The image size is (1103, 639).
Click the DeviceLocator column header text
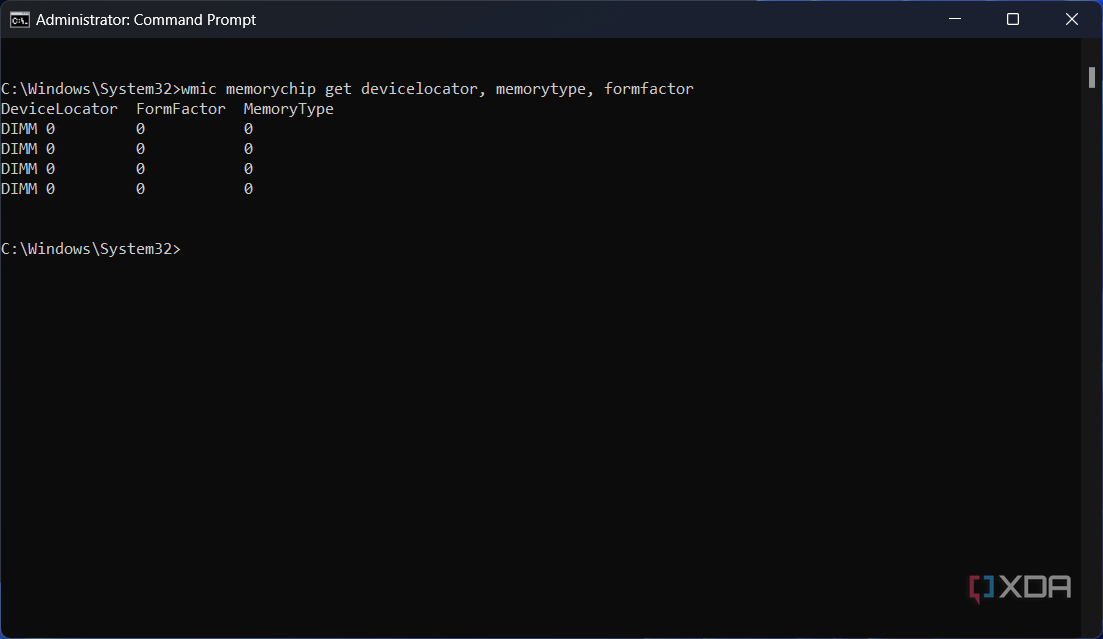(59, 109)
